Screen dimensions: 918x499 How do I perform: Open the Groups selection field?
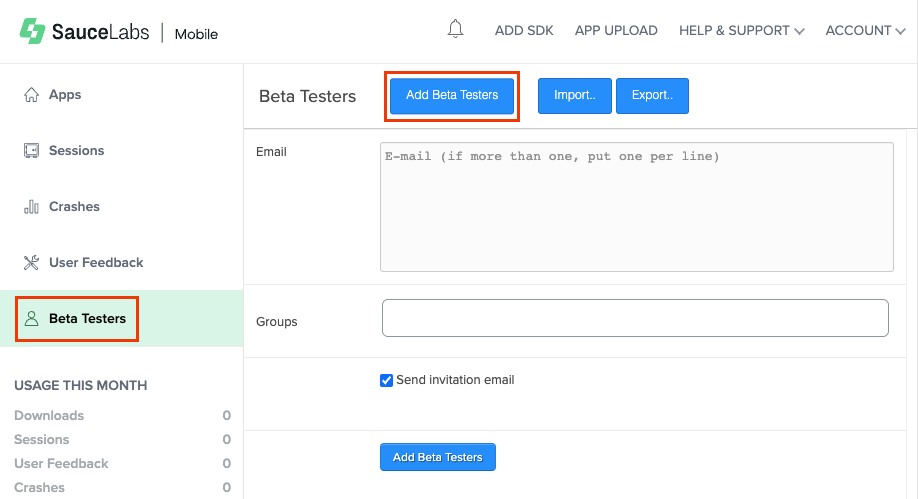635,318
